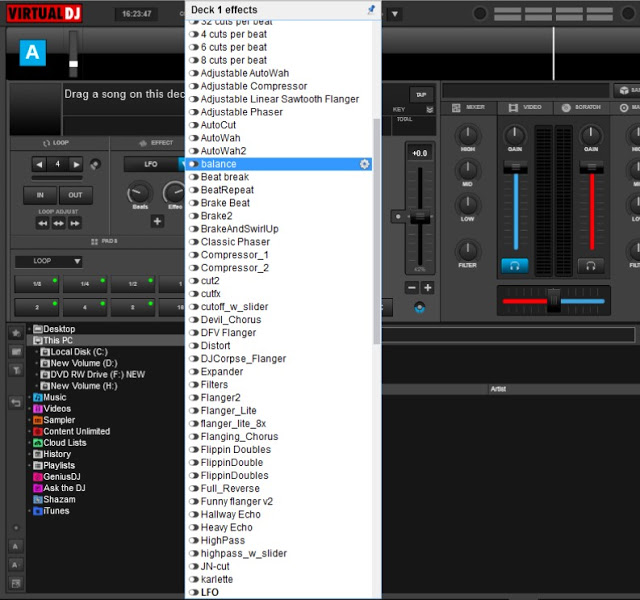Expand the Desktop tree node
This screenshot has height=600, width=640.
click(x=30, y=329)
